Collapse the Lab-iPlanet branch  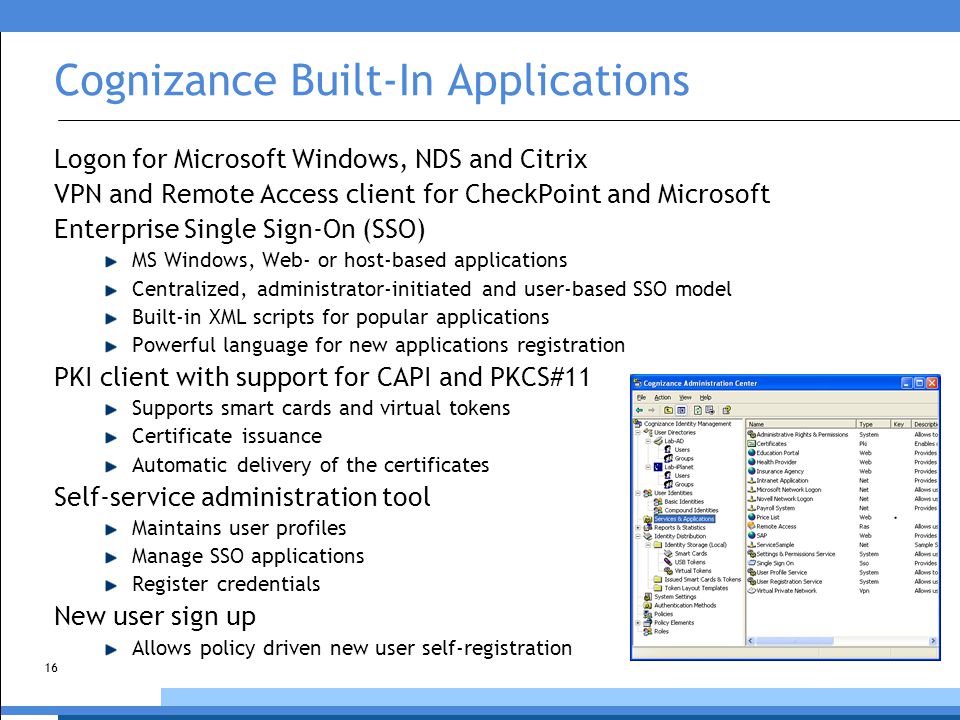tap(648, 467)
